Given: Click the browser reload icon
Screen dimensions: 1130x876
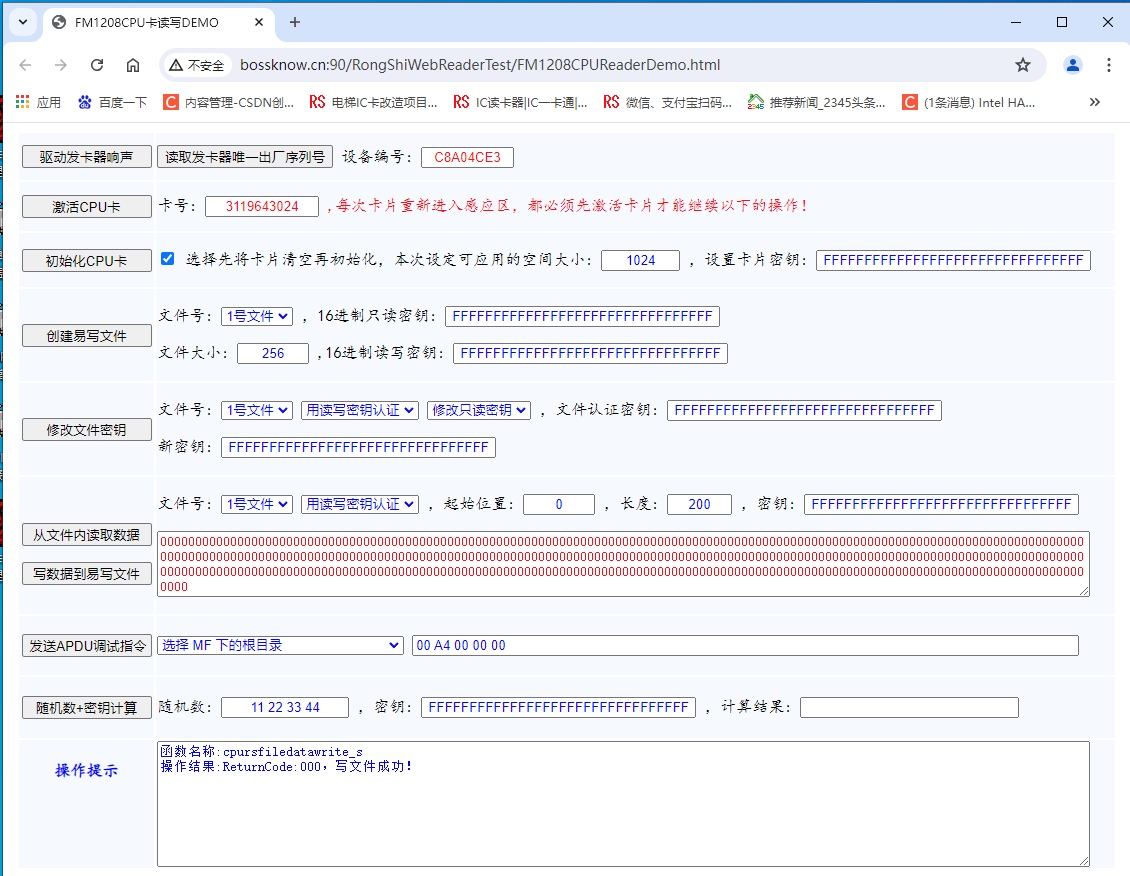Looking at the screenshot, I should [x=97, y=65].
